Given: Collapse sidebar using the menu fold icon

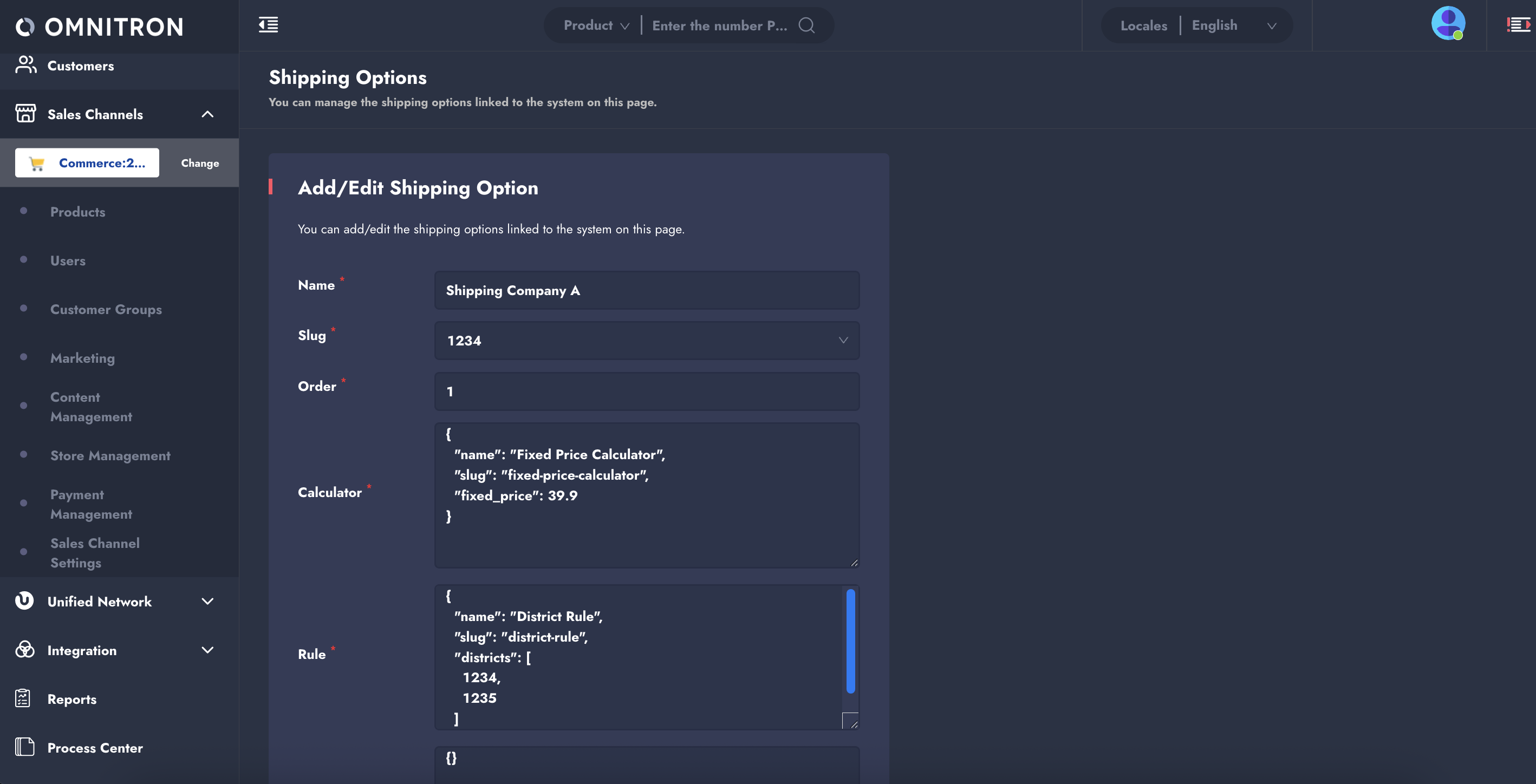Looking at the screenshot, I should (268, 25).
